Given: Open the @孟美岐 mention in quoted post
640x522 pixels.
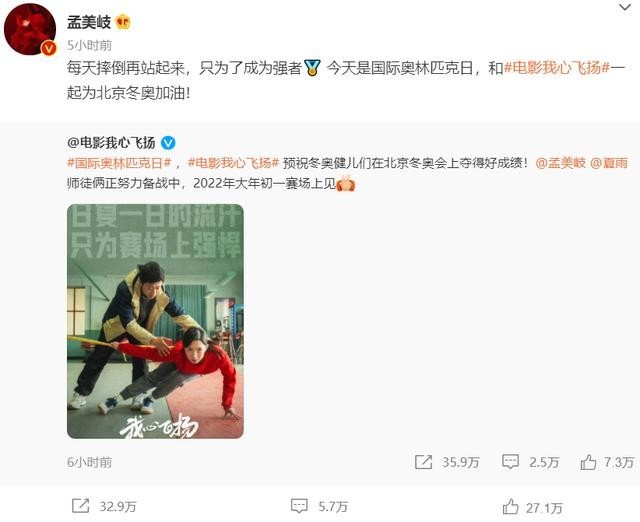Looking at the screenshot, I should point(560,163).
